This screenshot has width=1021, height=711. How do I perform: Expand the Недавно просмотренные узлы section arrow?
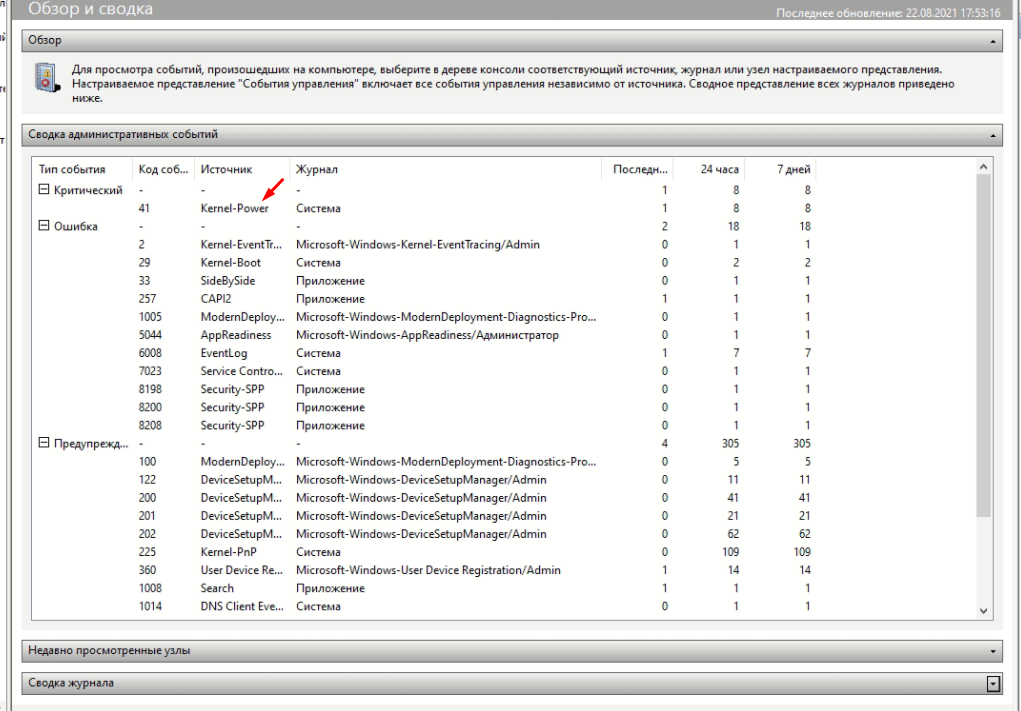coord(992,651)
